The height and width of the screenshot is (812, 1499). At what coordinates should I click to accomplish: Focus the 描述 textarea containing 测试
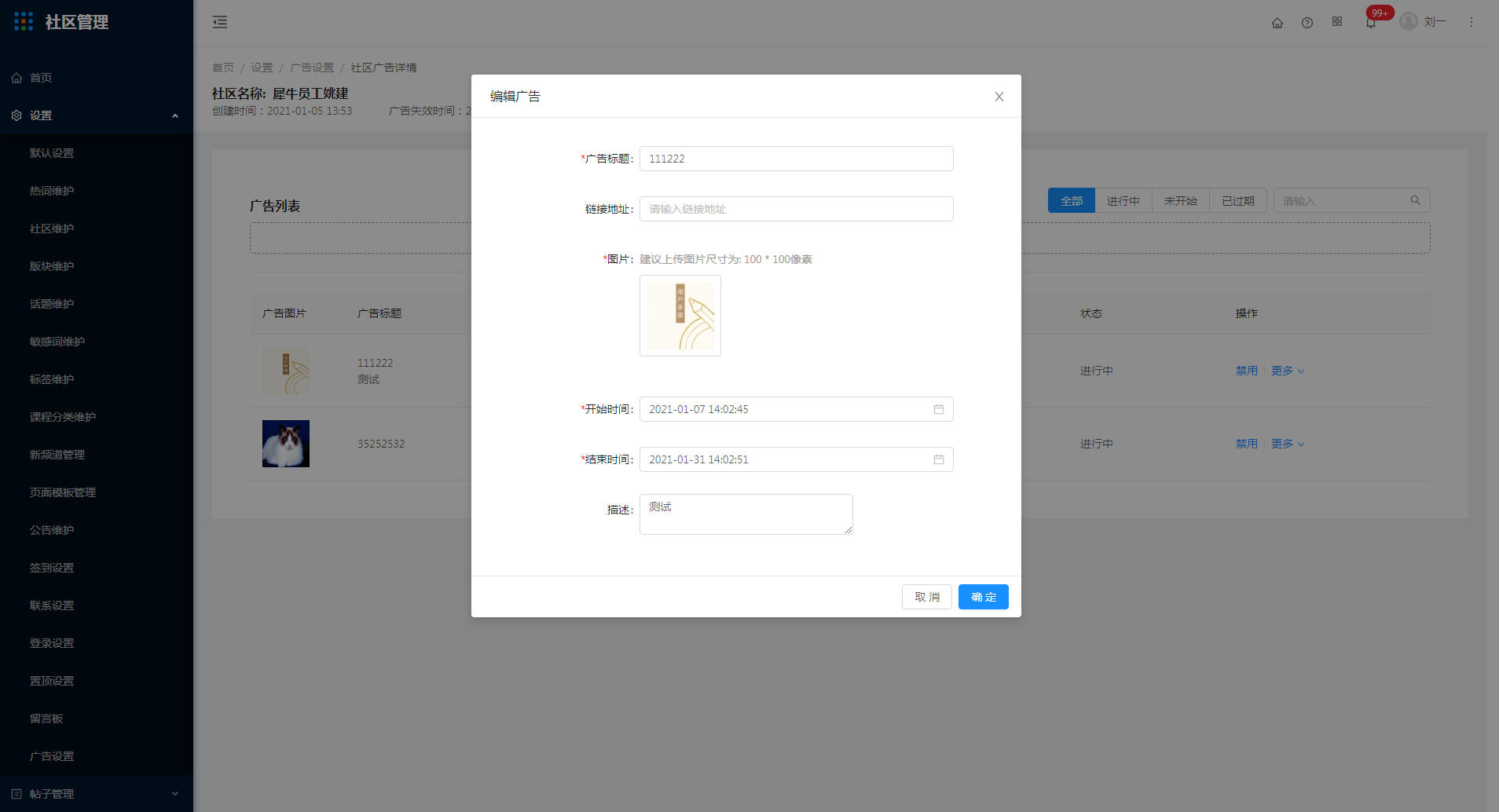coord(746,514)
